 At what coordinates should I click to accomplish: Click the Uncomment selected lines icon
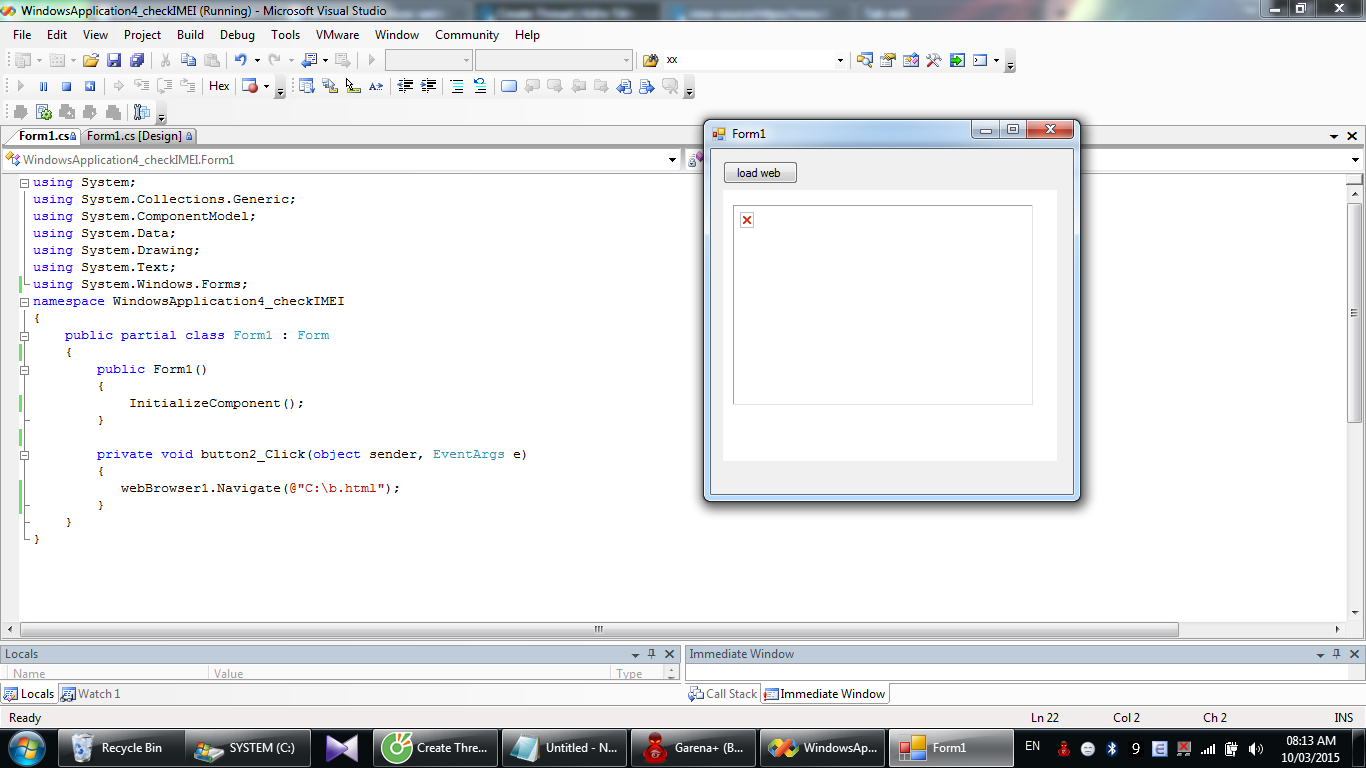[480, 86]
